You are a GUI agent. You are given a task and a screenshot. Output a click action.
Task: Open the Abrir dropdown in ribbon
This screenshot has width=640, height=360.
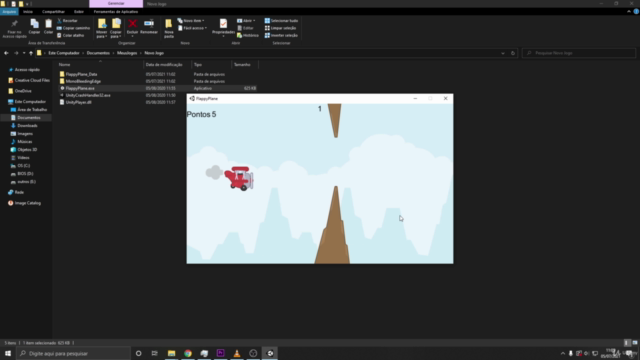246,20
